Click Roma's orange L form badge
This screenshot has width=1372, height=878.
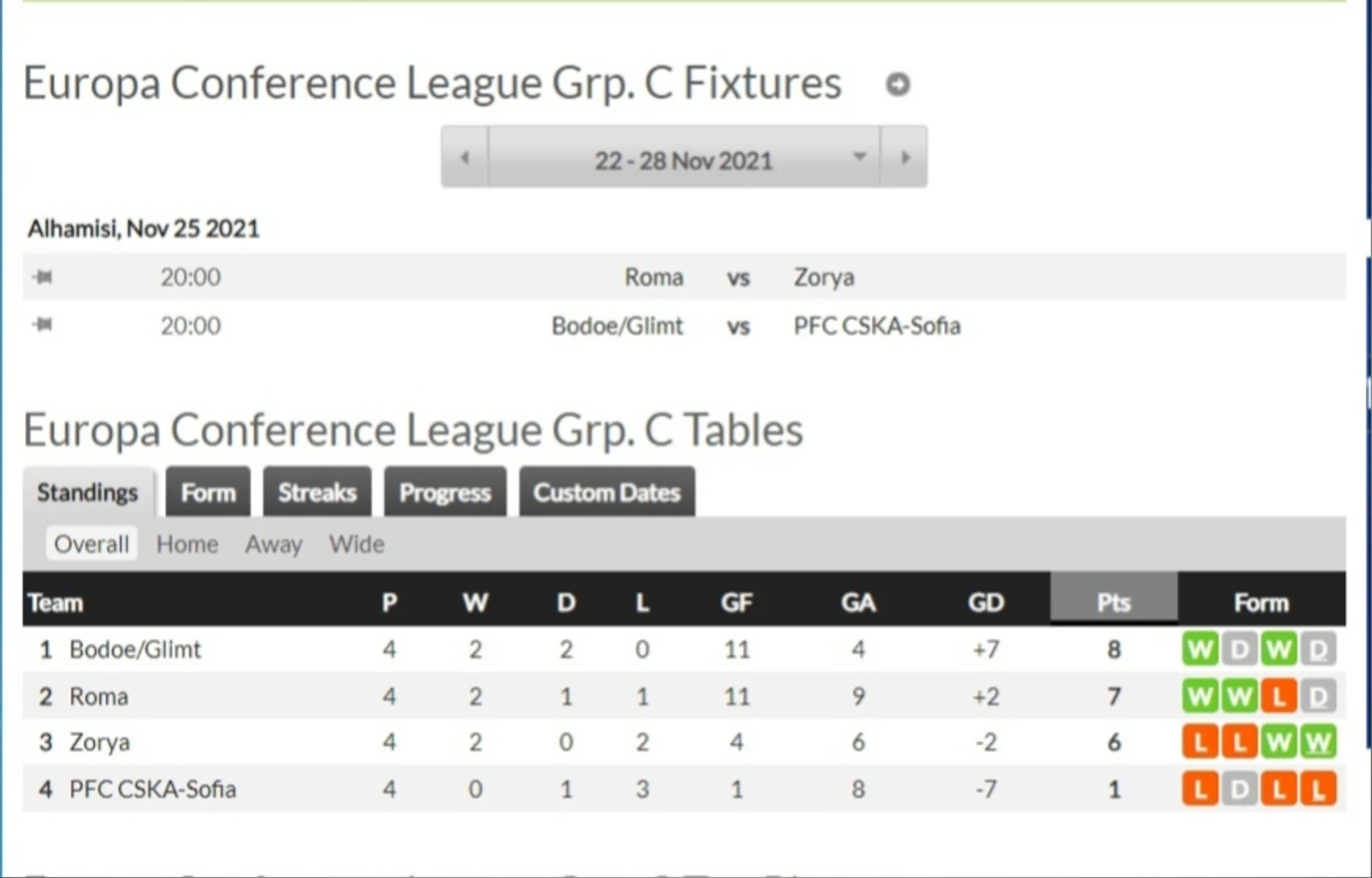tap(1278, 696)
